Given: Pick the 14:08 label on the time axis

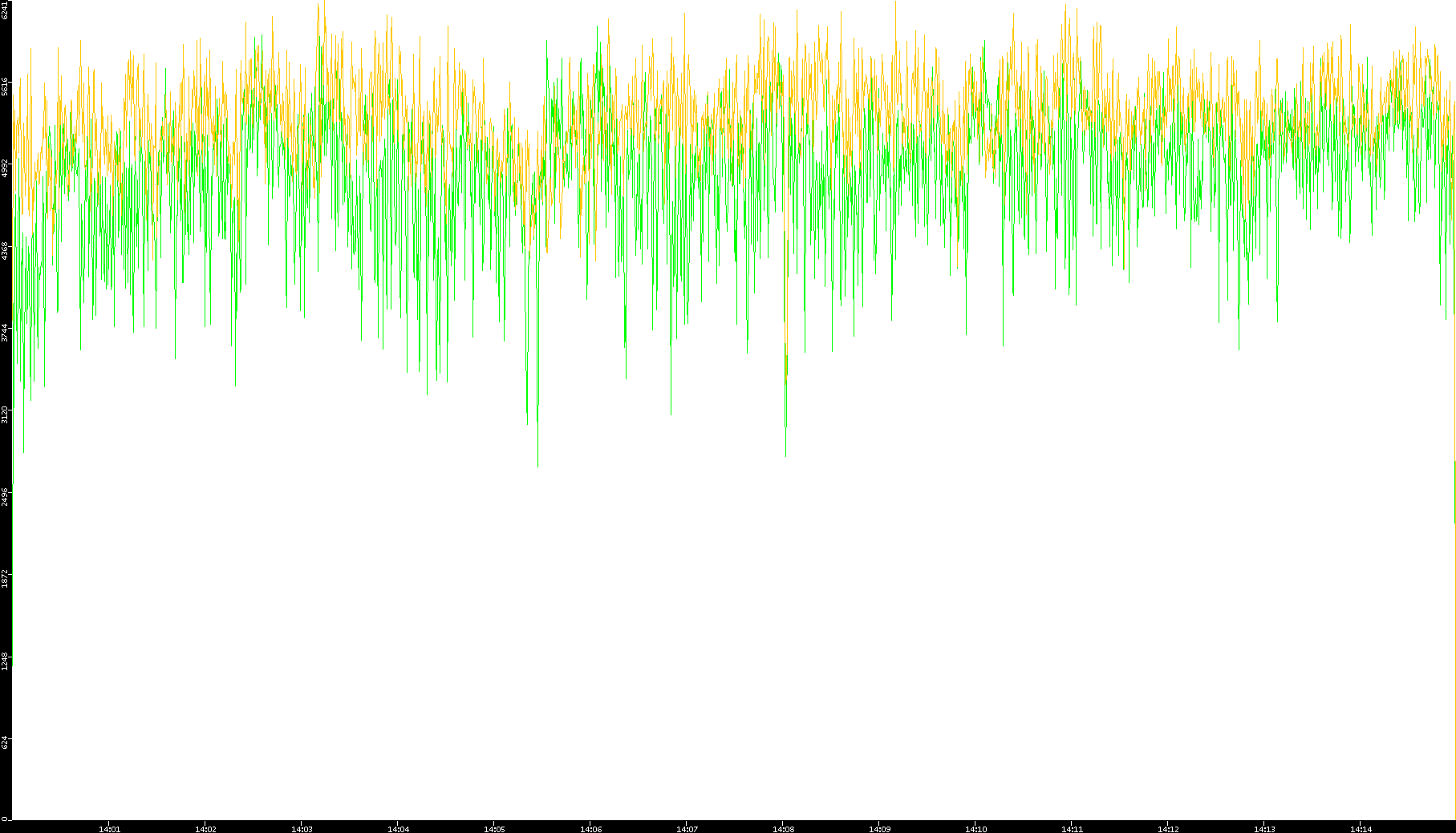Looking at the screenshot, I should coord(783,829).
